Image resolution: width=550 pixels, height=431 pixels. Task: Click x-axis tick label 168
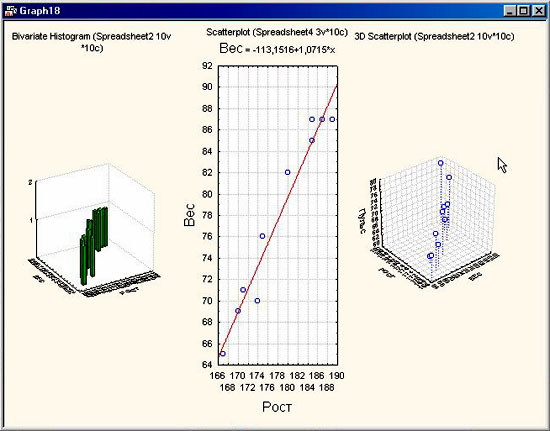[228, 388]
